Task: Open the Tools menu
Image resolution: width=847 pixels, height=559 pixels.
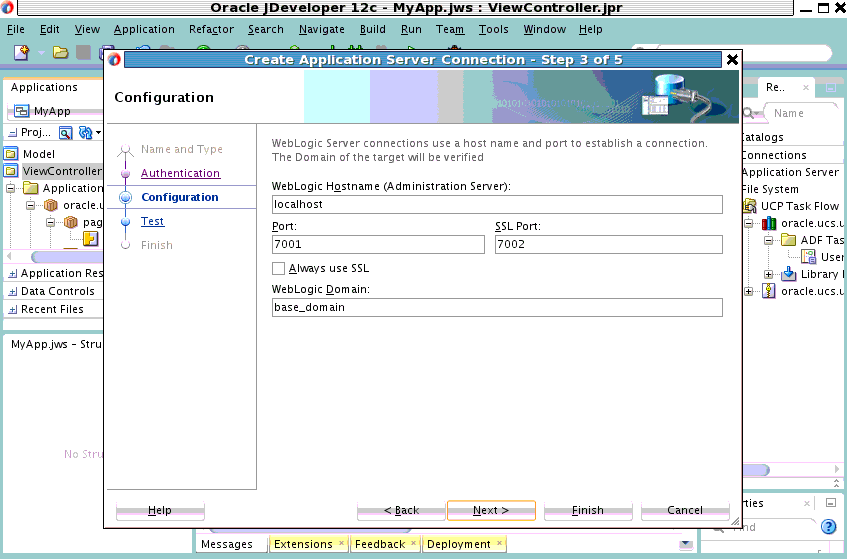Action: pyautogui.click(x=493, y=29)
